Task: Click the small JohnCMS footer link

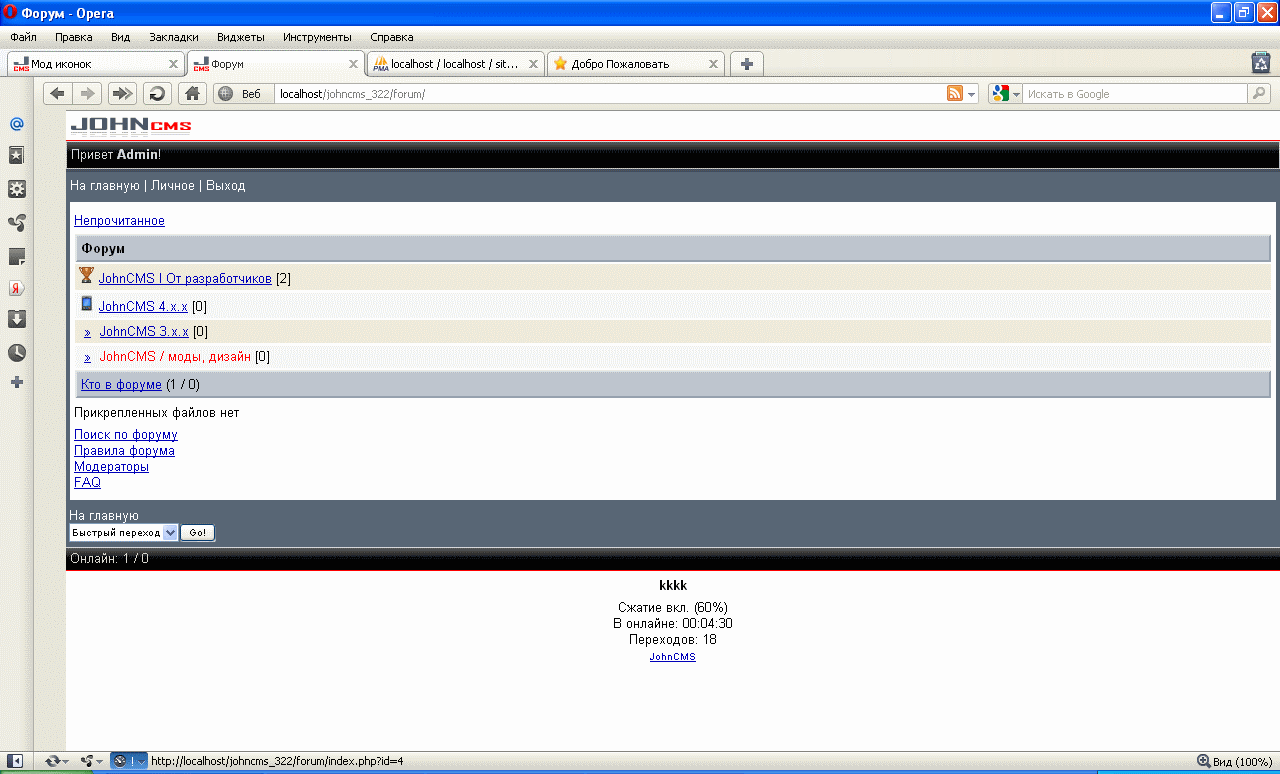Action: pyautogui.click(x=672, y=657)
